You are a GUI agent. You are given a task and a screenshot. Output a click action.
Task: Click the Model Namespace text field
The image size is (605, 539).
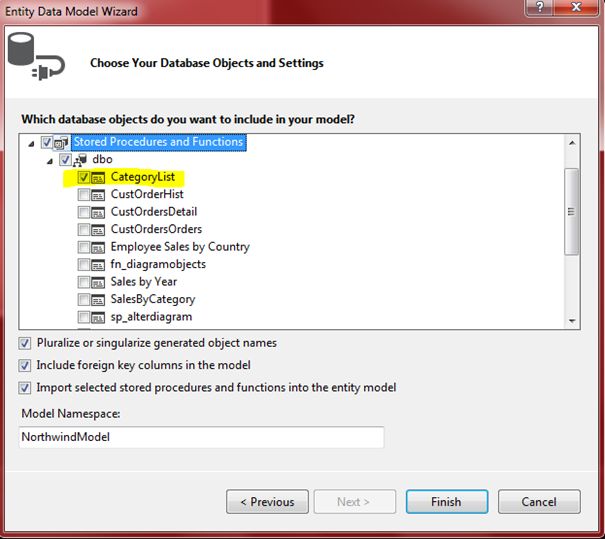(201, 437)
